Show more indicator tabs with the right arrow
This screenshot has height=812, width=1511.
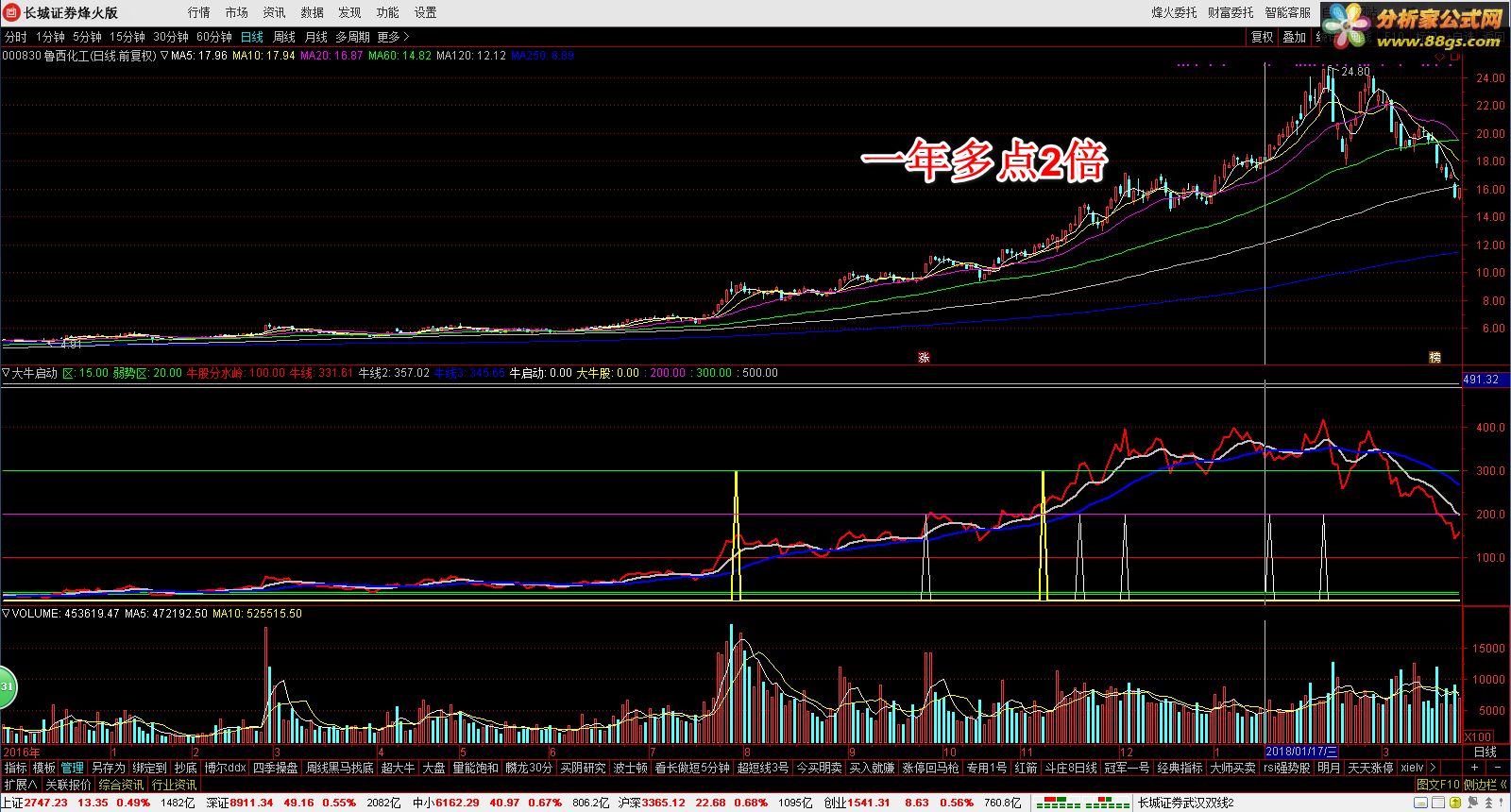[1434, 768]
